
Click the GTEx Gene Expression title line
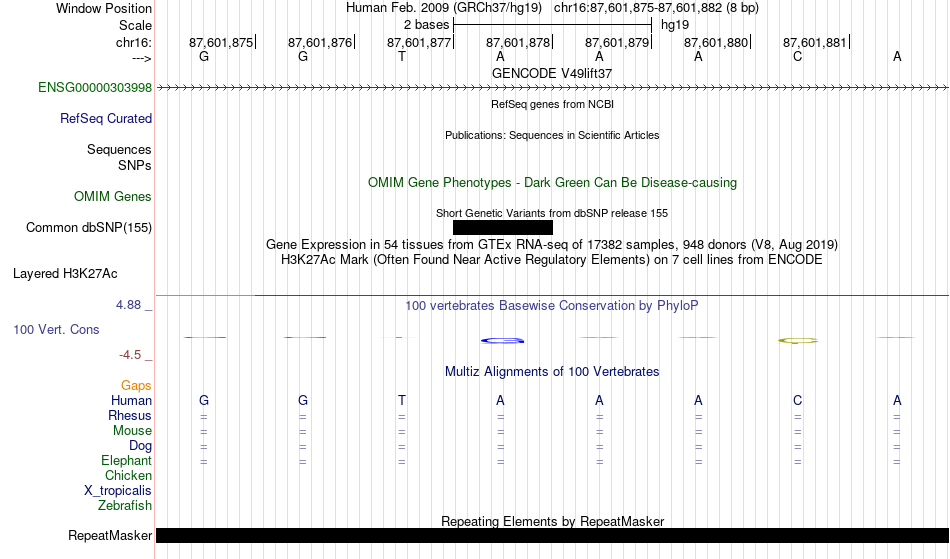(x=552, y=245)
